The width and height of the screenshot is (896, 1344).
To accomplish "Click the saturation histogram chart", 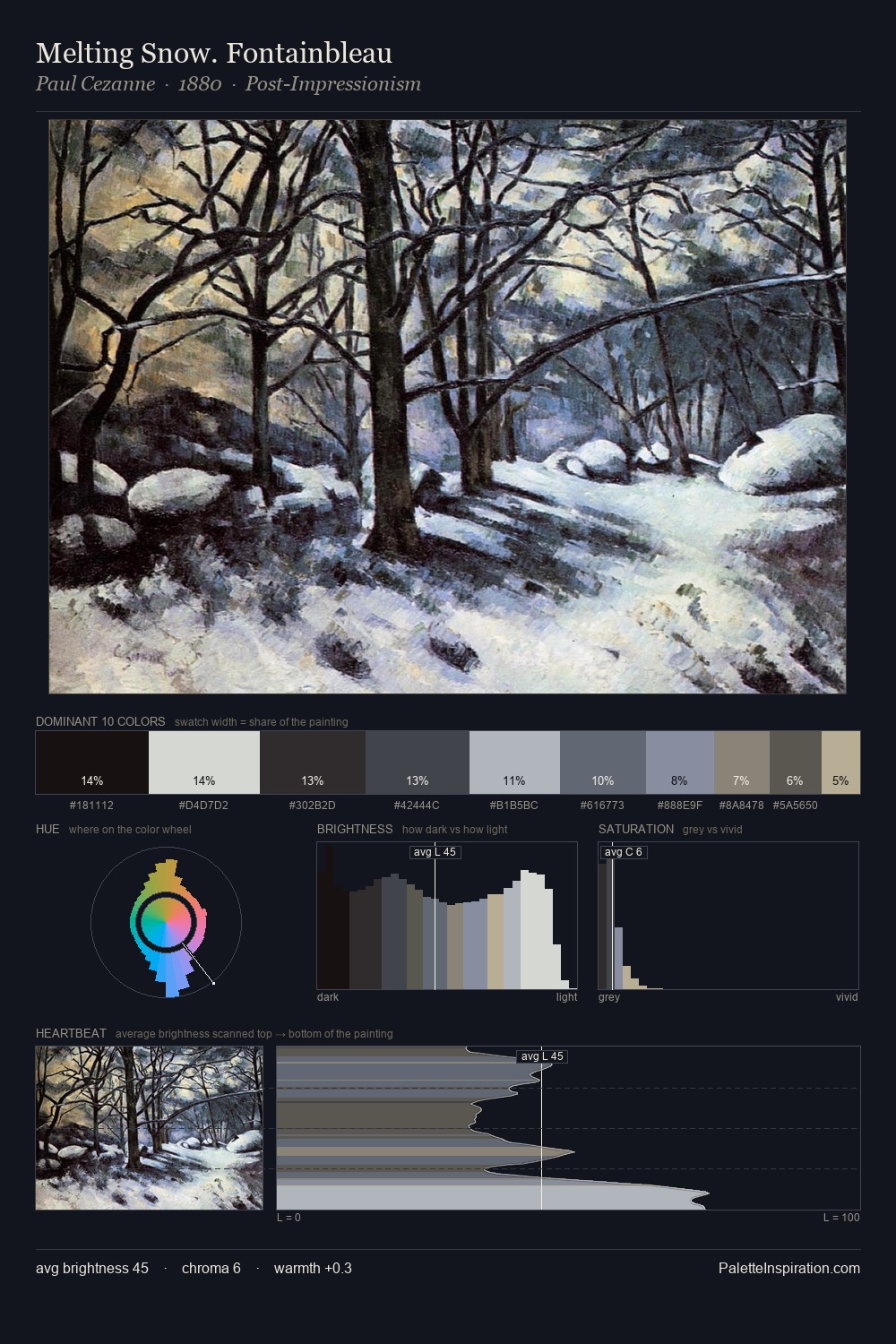I will coord(728,916).
